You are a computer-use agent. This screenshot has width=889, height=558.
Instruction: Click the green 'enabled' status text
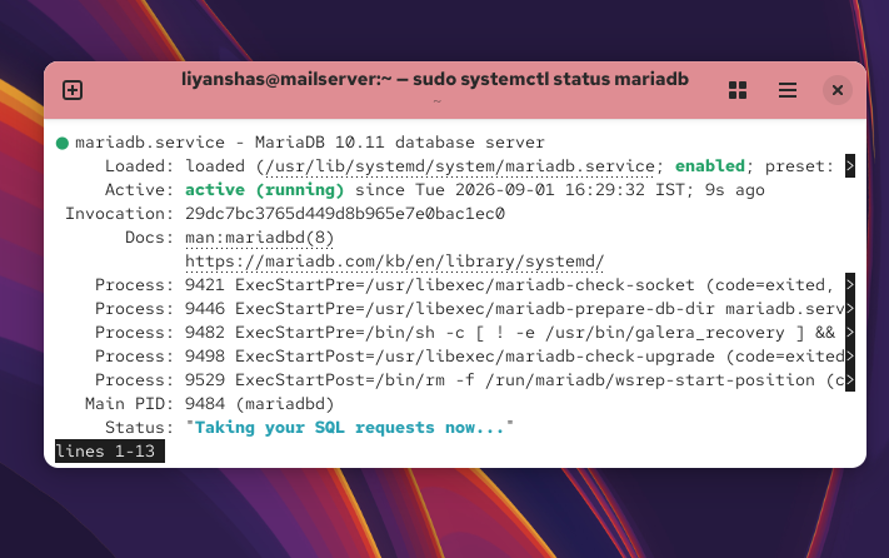click(710, 166)
